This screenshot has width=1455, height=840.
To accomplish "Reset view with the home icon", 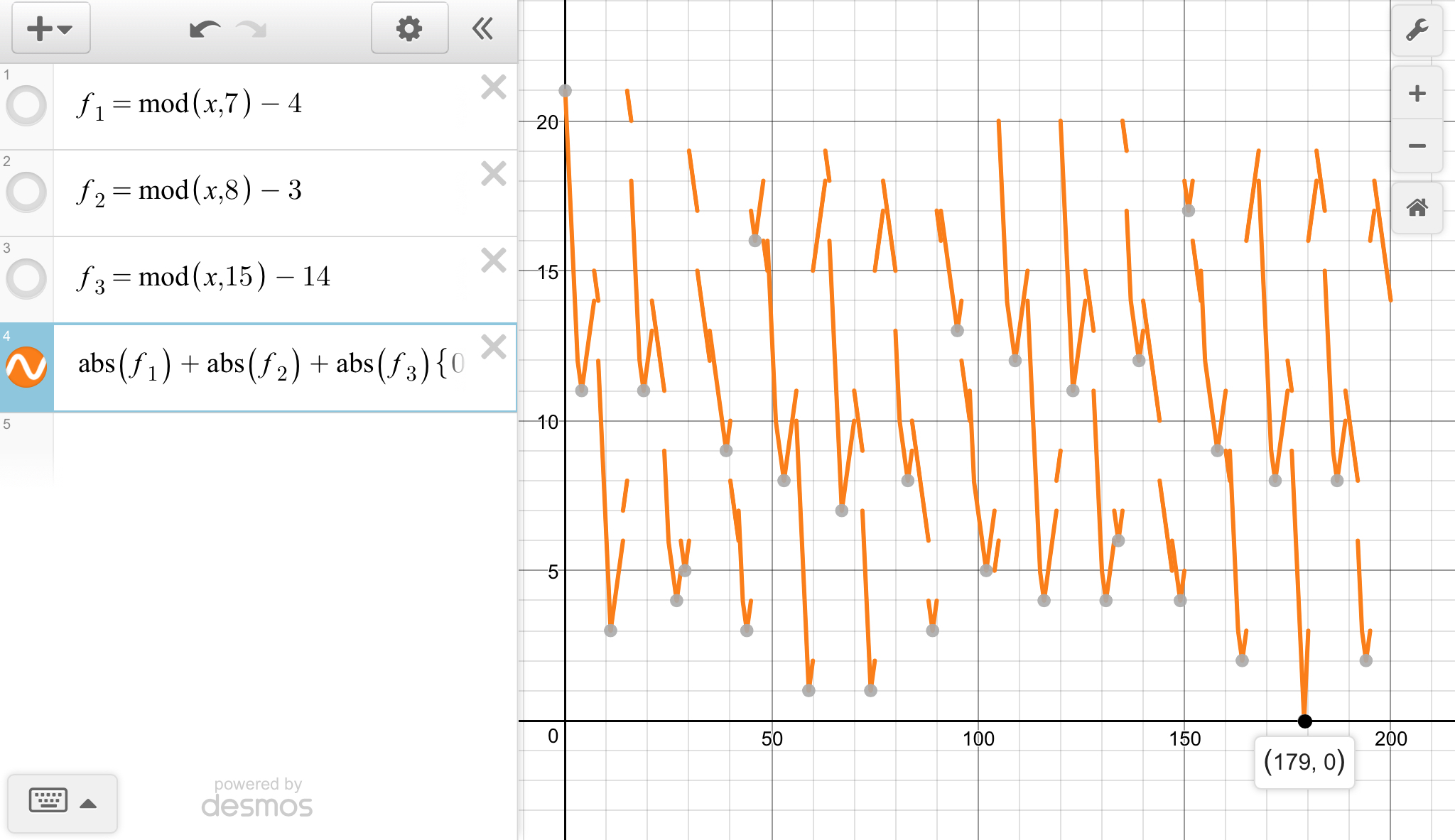I will pos(1417,208).
